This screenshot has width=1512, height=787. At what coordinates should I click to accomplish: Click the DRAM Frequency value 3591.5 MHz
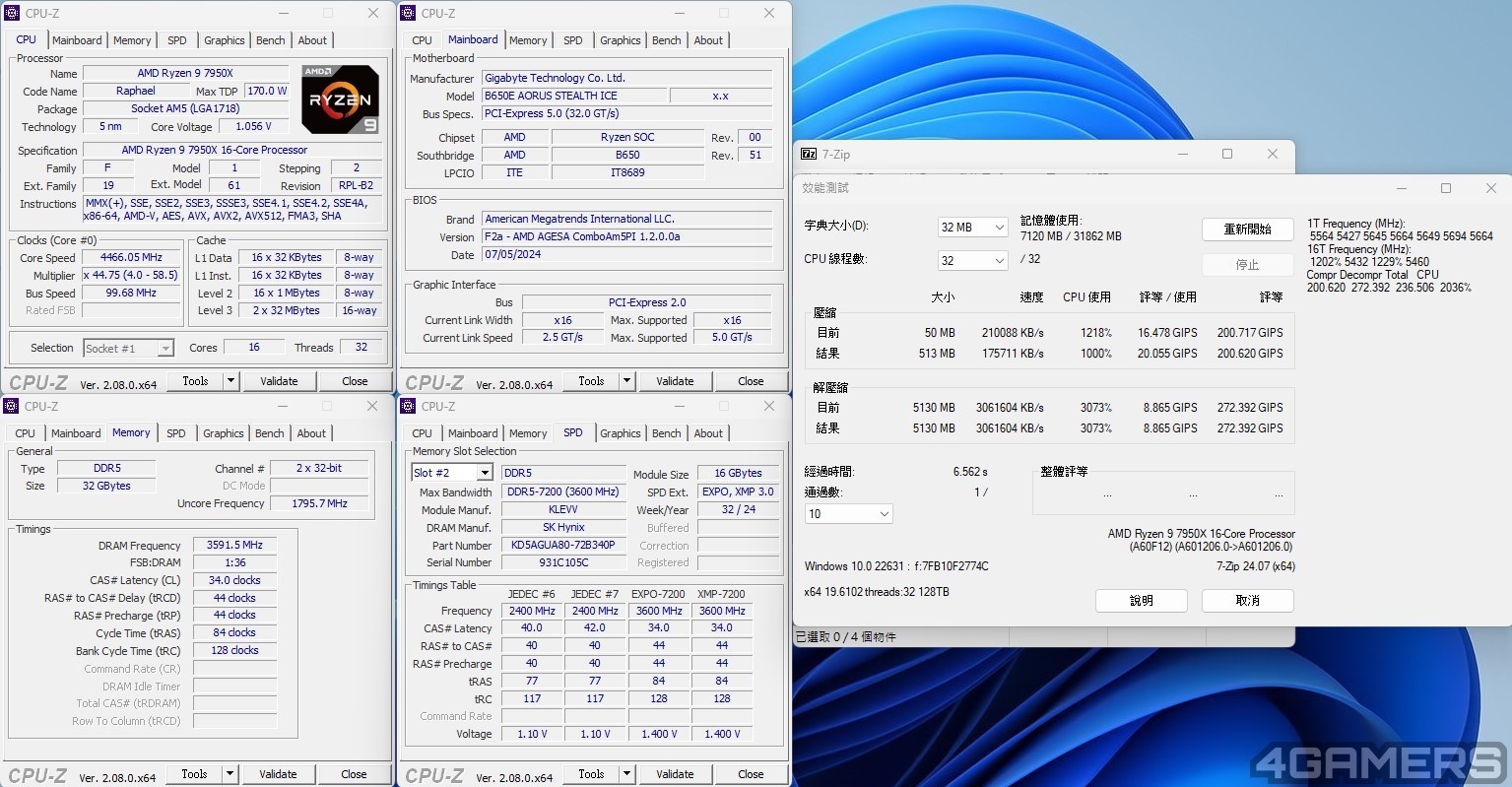[x=234, y=545]
